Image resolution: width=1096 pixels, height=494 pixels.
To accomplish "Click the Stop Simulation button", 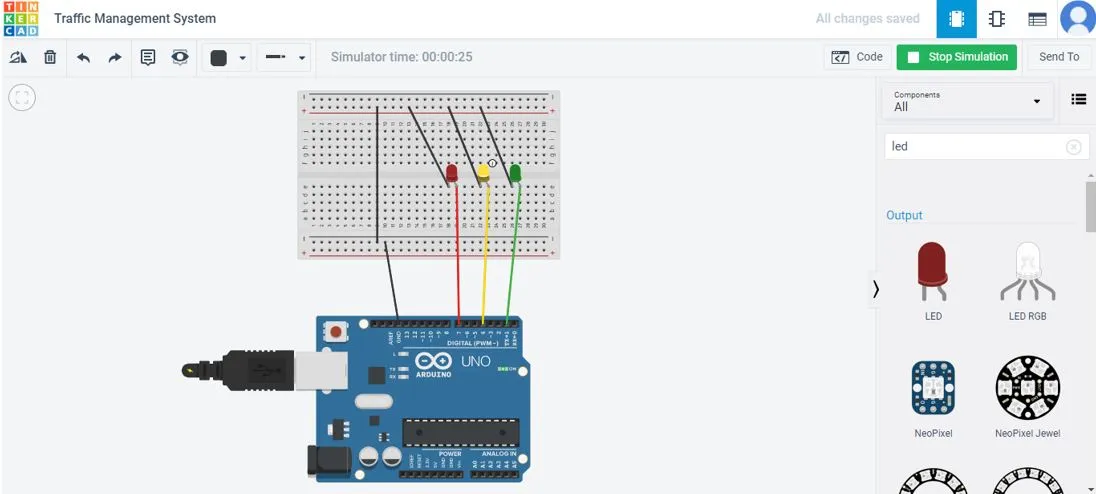I will coord(956,57).
